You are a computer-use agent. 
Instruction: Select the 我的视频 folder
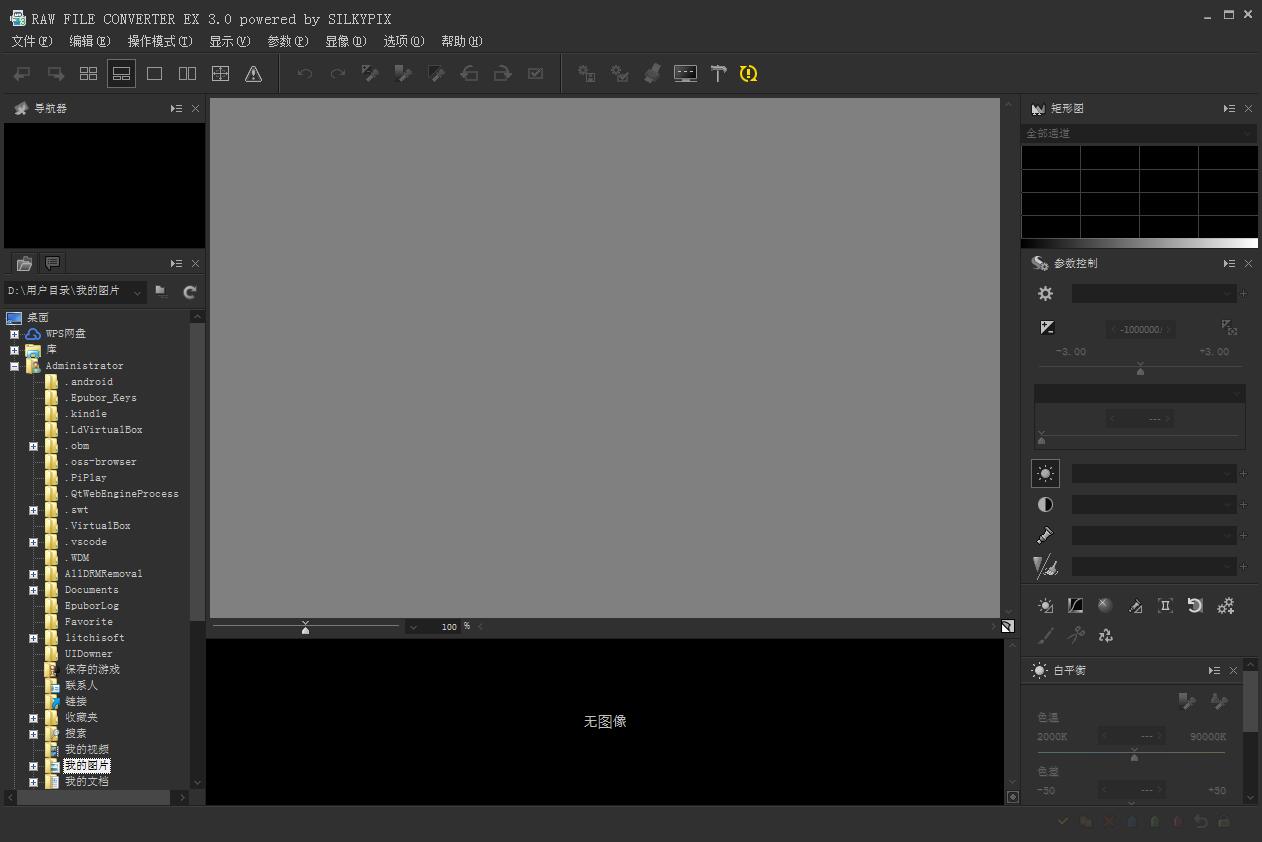(x=87, y=750)
